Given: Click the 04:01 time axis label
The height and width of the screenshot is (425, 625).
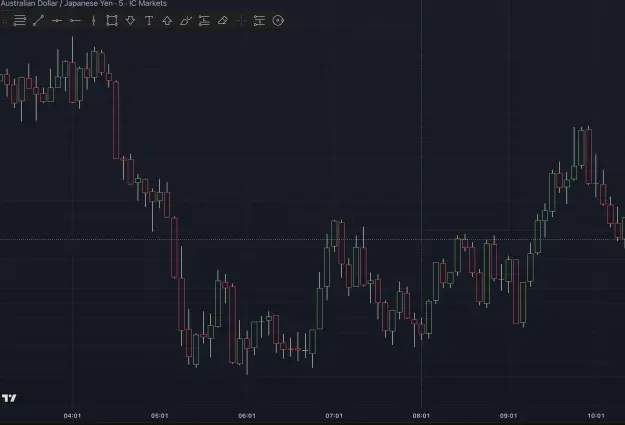Looking at the screenshot, I should [72, 416].
